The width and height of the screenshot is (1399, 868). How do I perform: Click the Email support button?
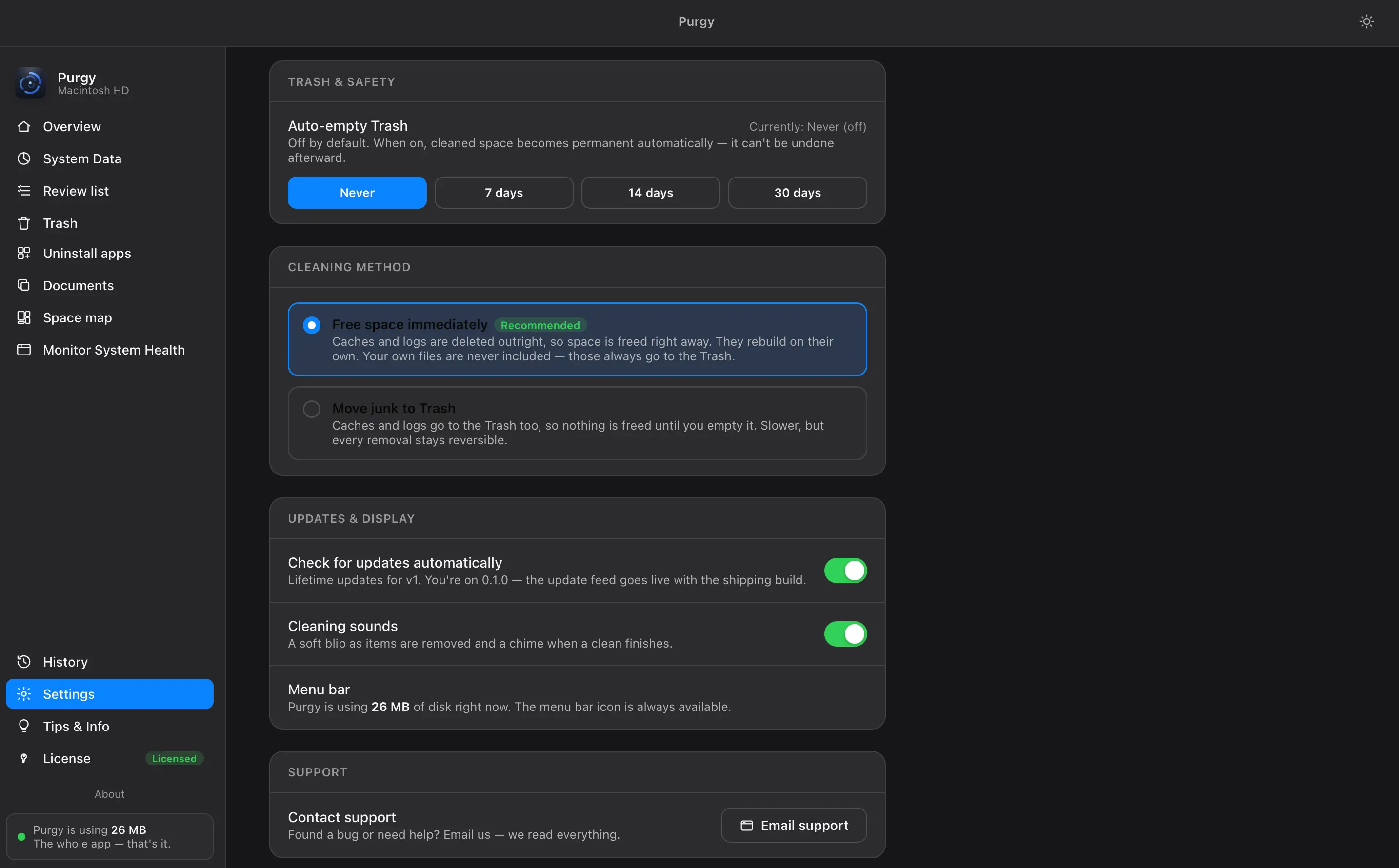(794, 826)
